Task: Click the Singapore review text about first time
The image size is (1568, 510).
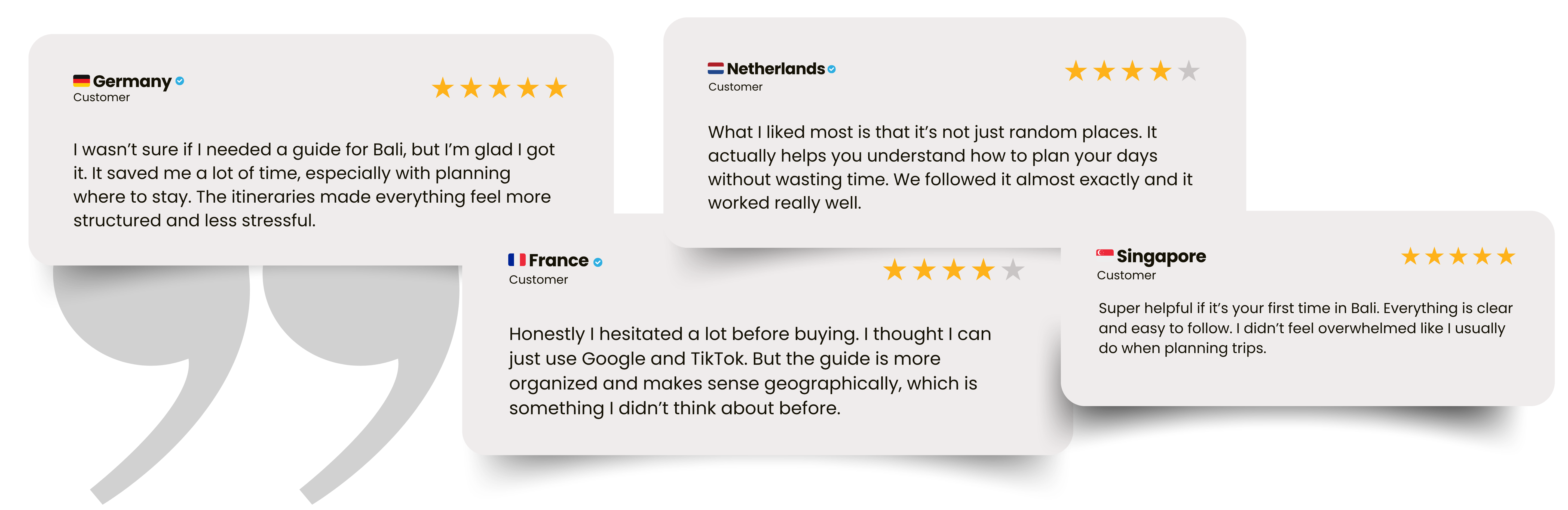Action: coord(1305,328)
